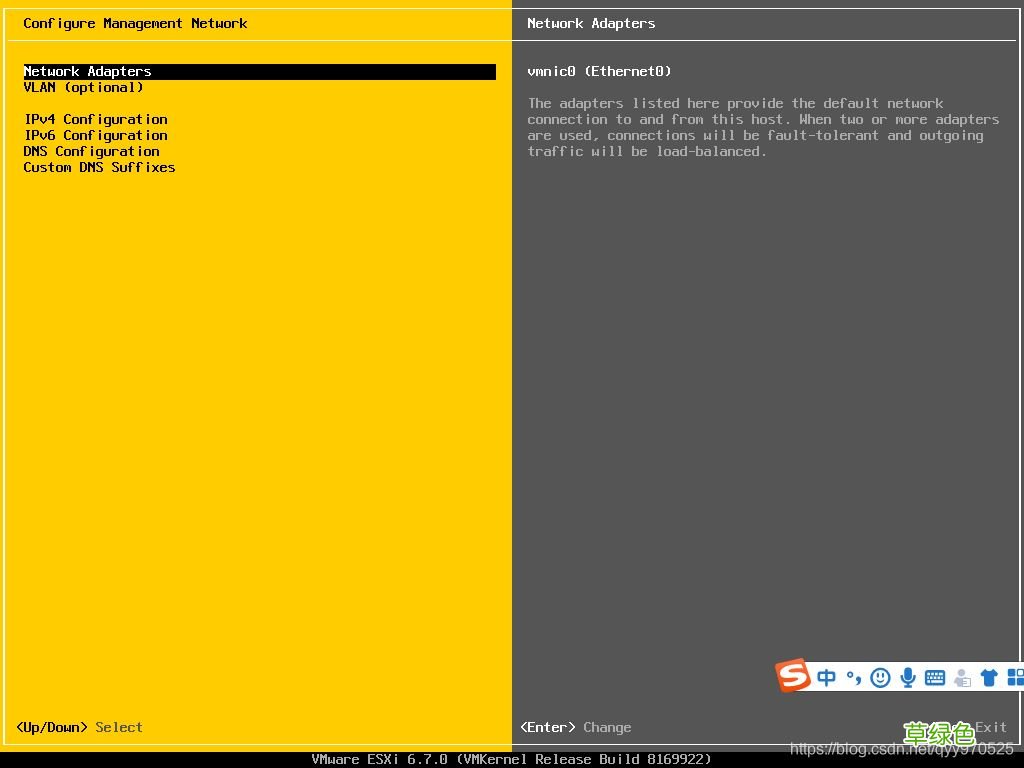Click the Exit label at bottom right
The height and width of the screenshot is (768, 1024).
tap(990, 728)
